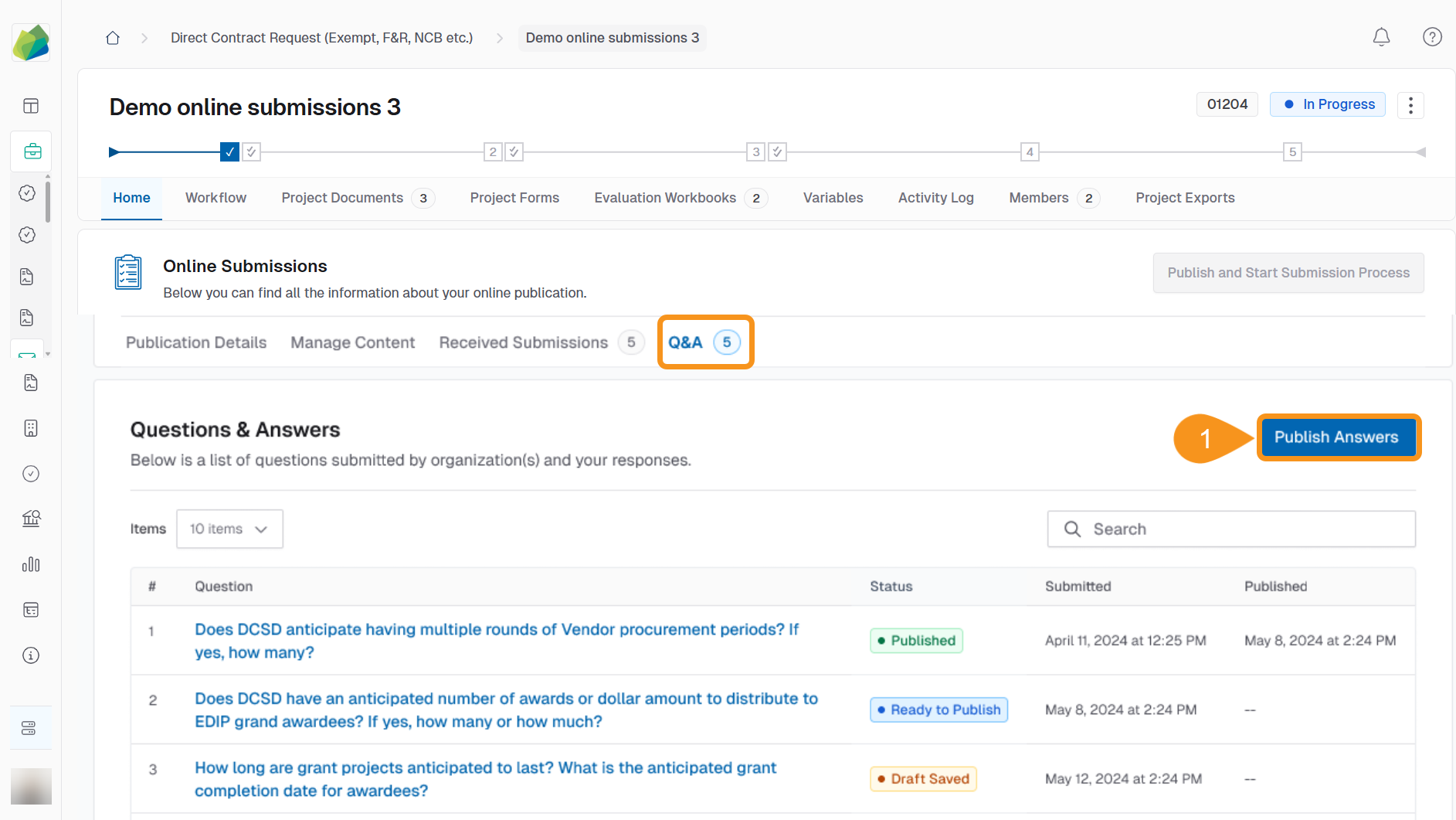Open the In Progress status badge

pyautogui.click(x=1327, y=104)
